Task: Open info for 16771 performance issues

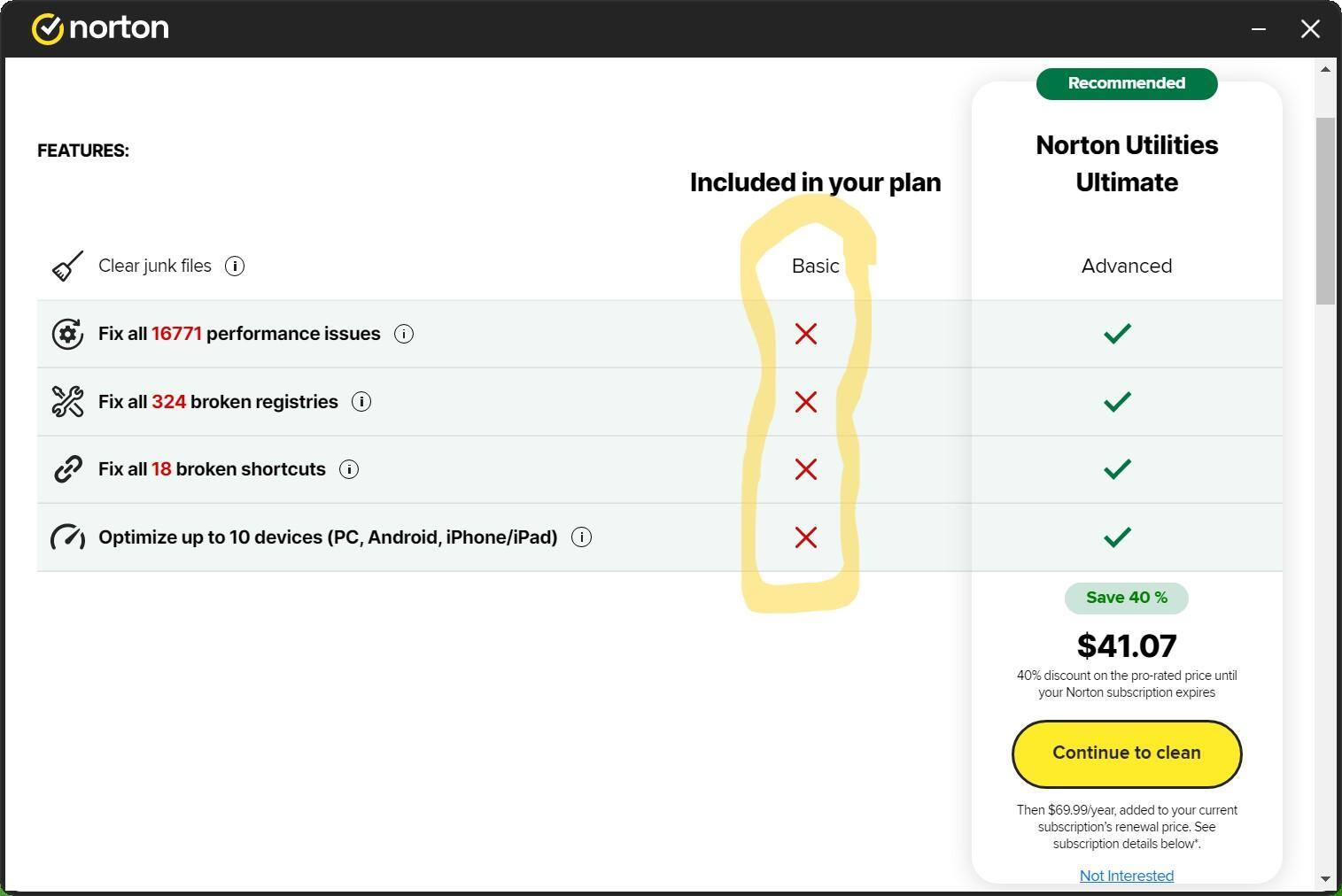Action: [x=404, y=334]
